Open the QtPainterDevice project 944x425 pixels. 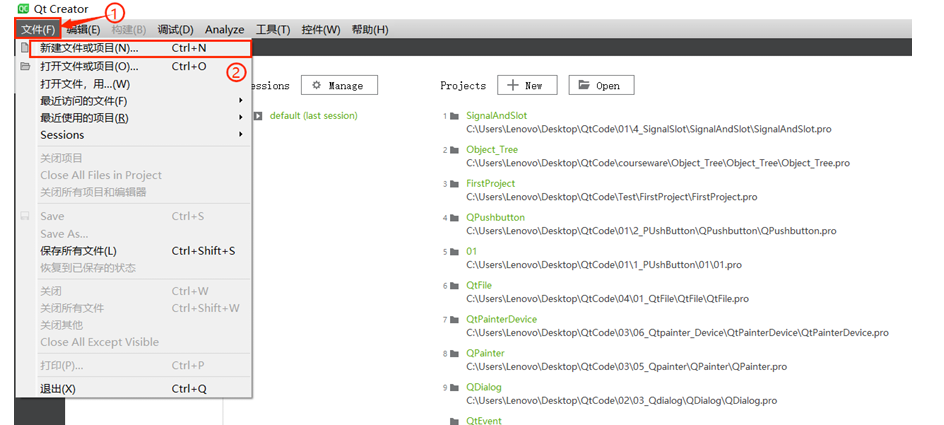(x=502, y=319)
